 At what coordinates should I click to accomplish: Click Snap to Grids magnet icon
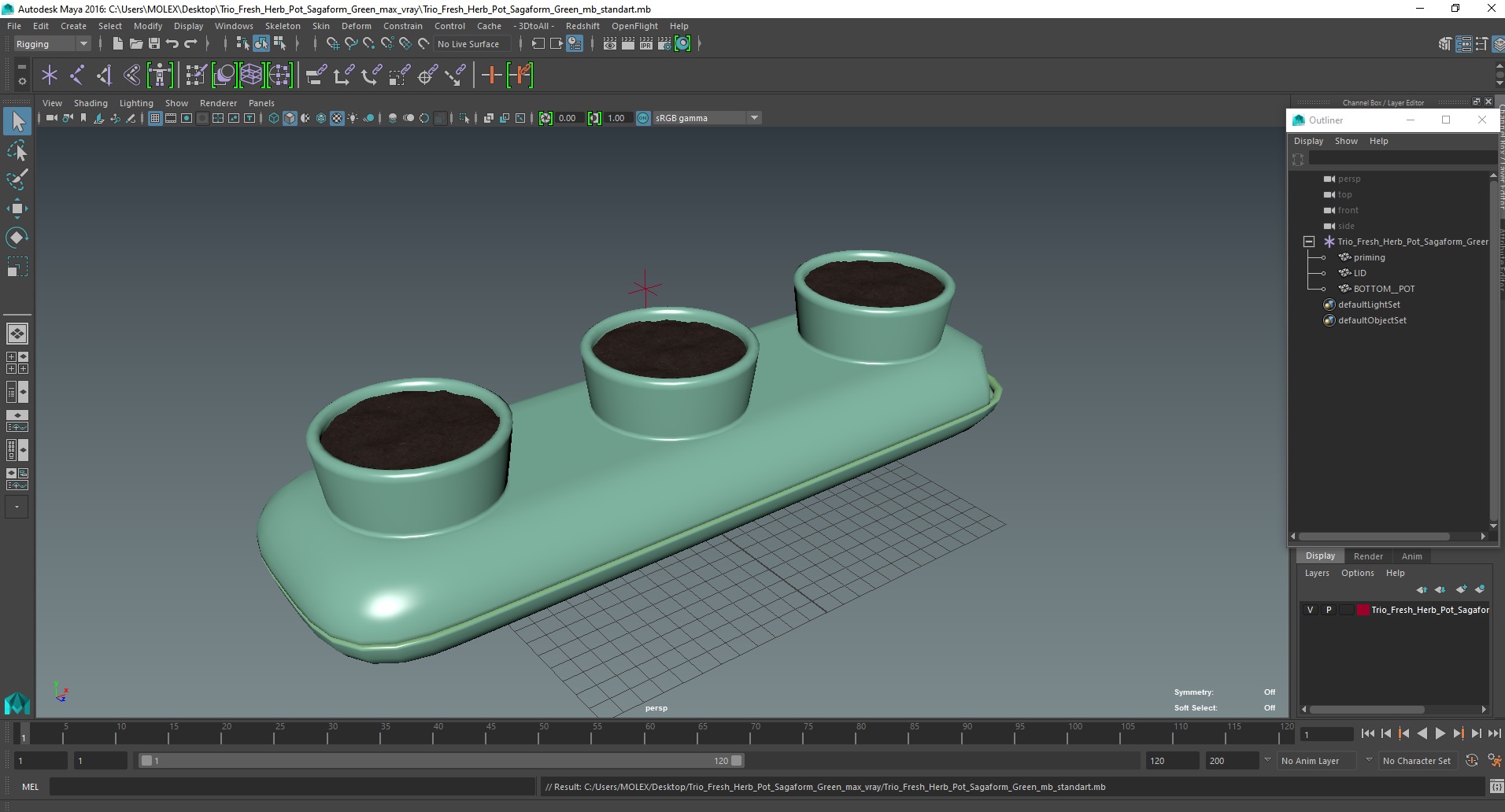coord(333,44)
